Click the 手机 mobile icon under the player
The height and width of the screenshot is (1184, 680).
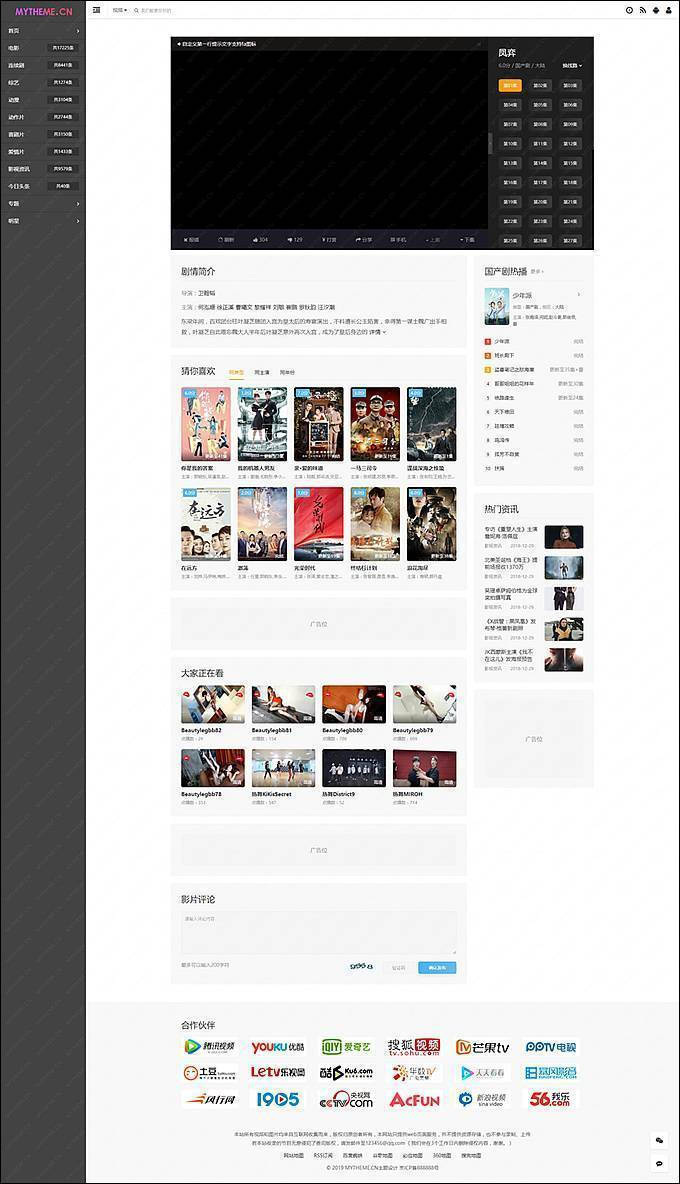(398, 239)
